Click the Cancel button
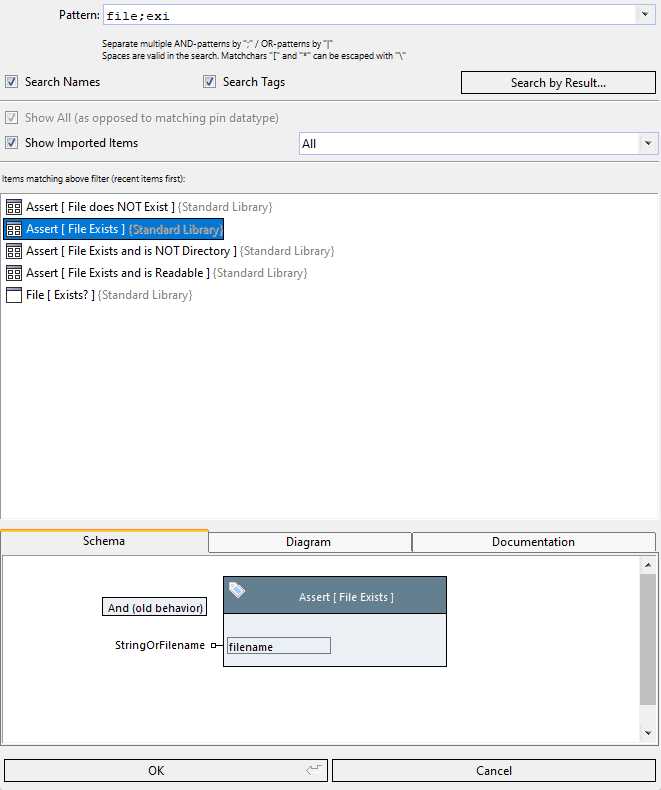 coord(494,770)
